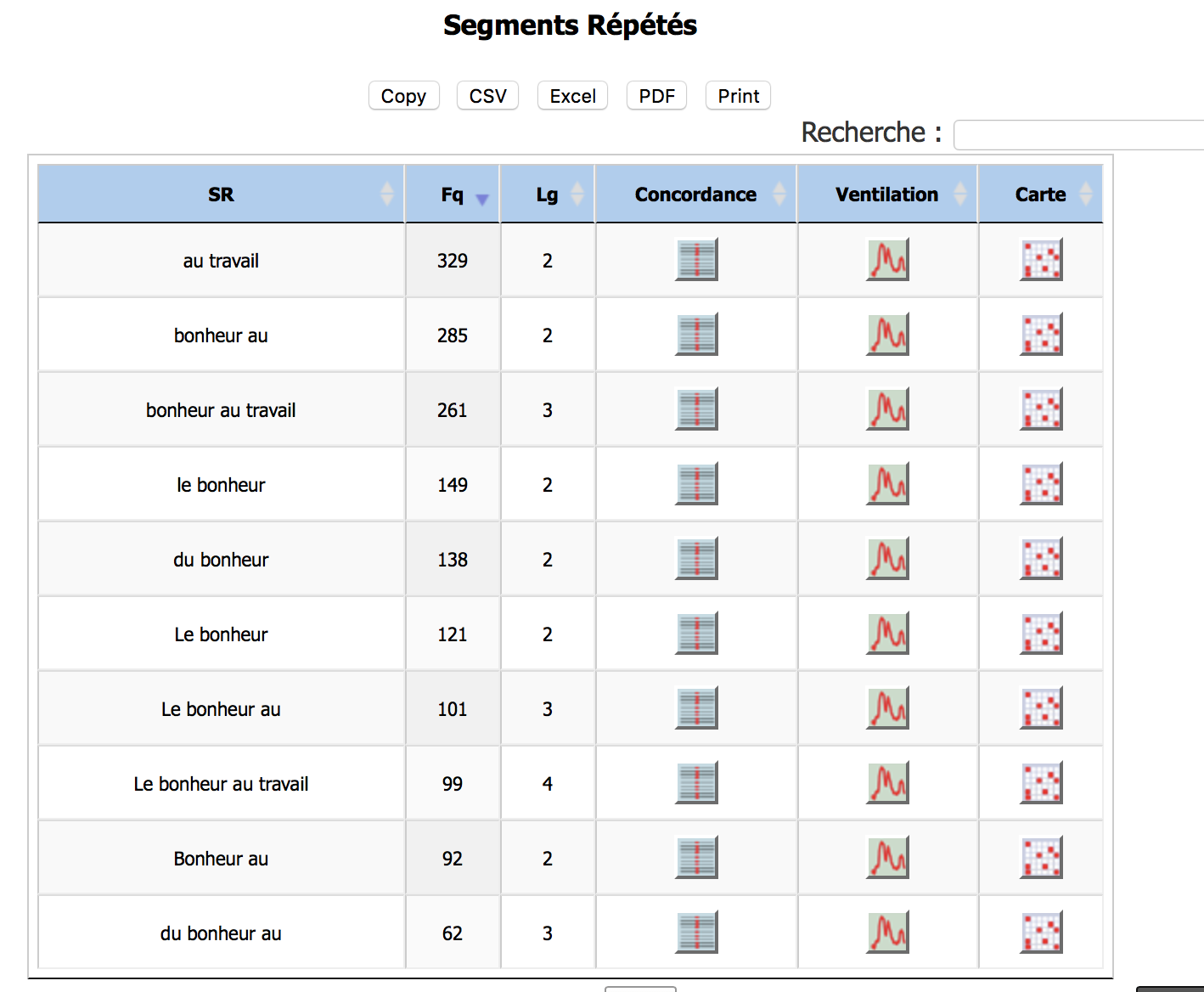This screenshot has width=1204, height=992.
Task: Open carte icon for 'Le bonheur' row
Action: click(x=1041, y=634)
